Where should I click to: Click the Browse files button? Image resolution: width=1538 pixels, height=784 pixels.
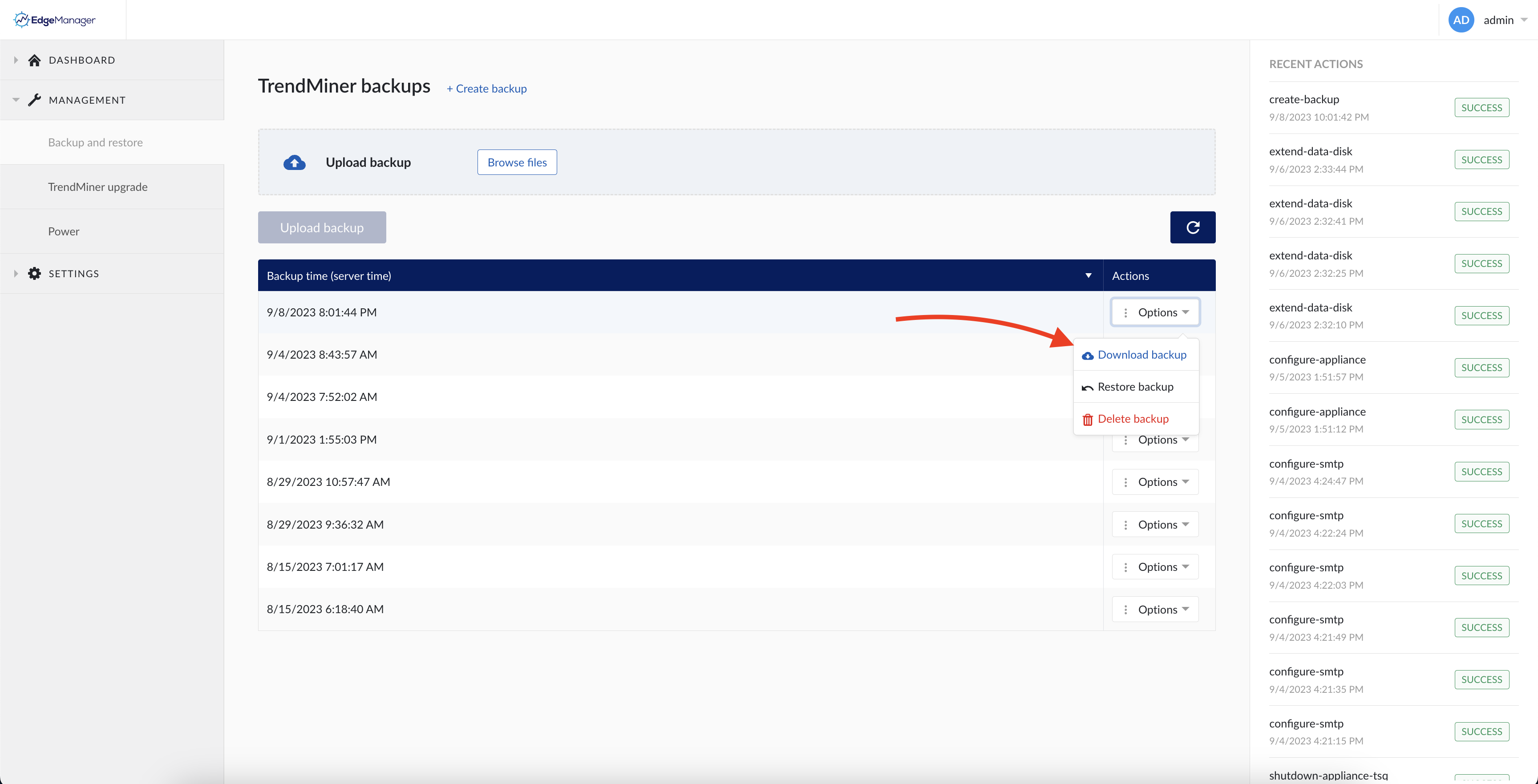[x=516, y=162]
